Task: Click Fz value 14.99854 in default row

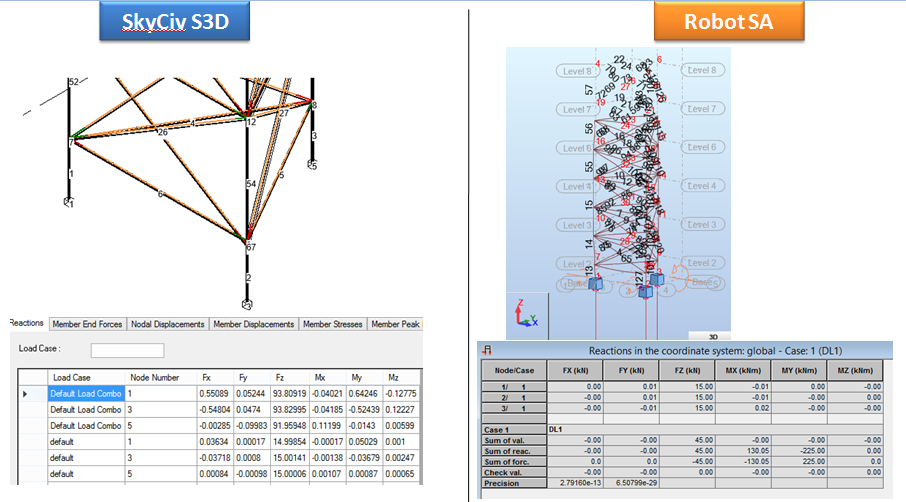Action: [x=289, y=442]
